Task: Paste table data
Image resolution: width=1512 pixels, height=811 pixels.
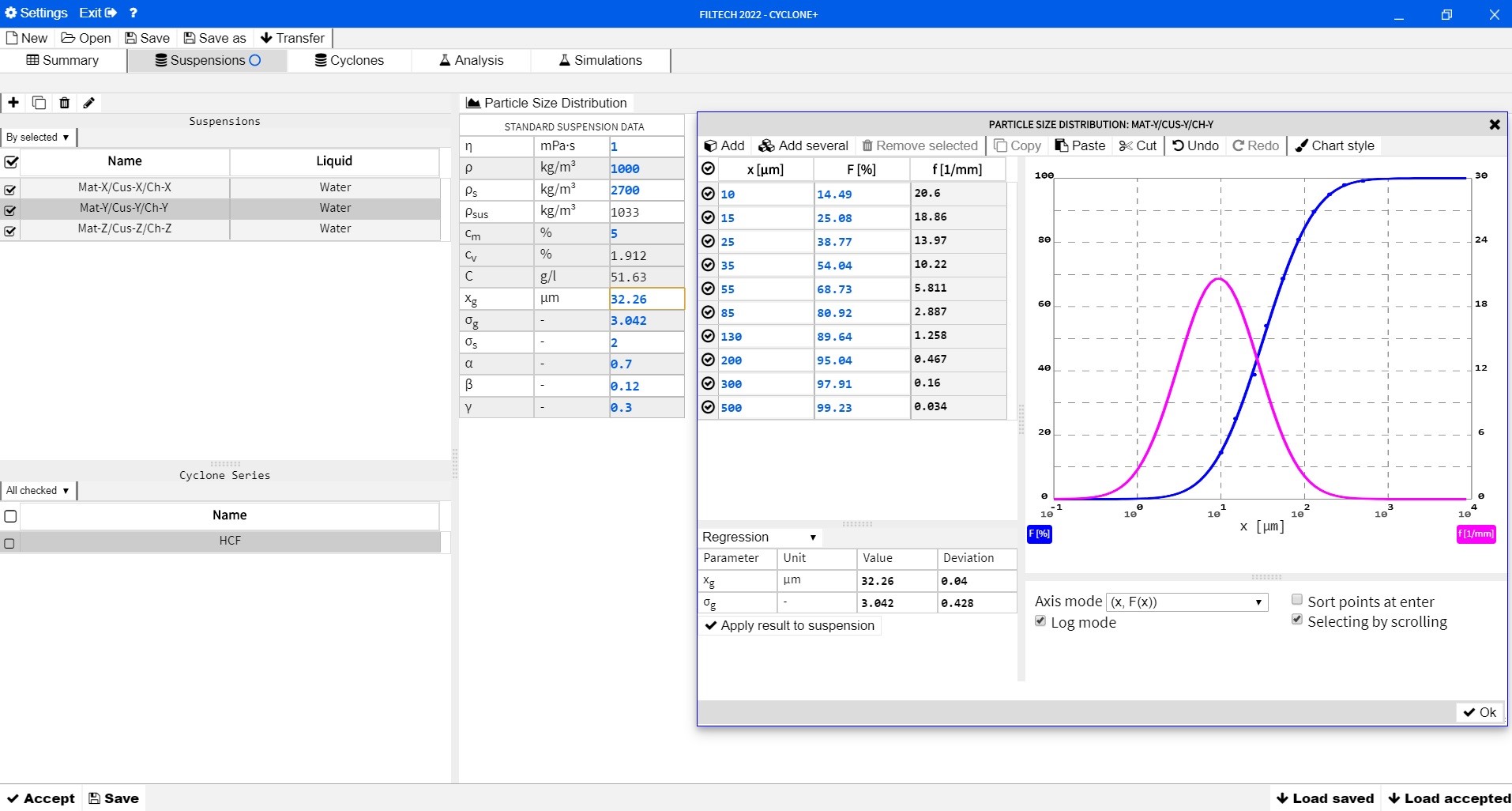Action: (1080, 145)
